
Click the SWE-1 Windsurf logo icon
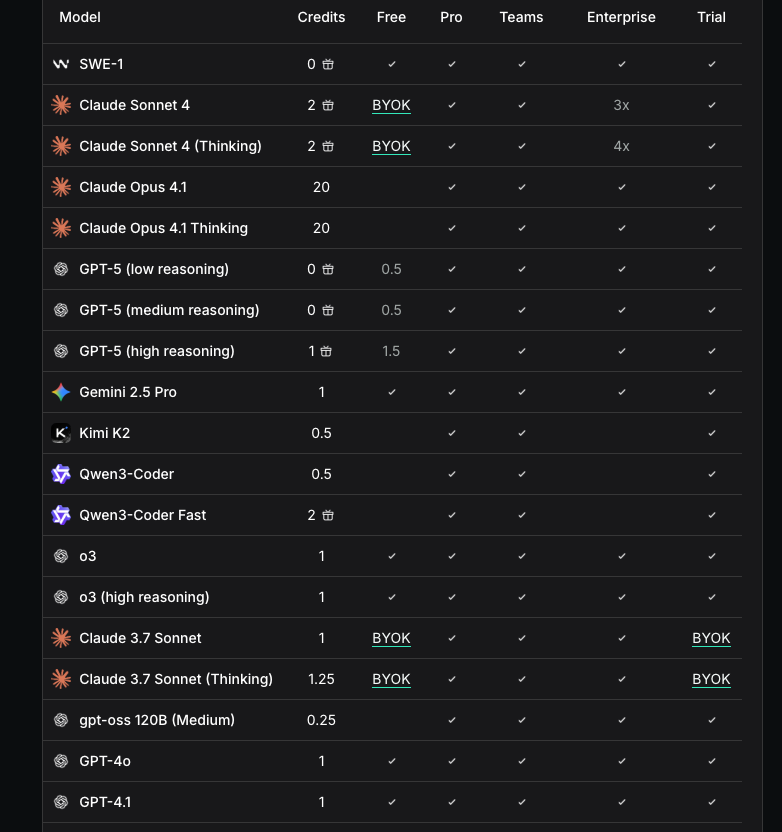tap(61, 64)
